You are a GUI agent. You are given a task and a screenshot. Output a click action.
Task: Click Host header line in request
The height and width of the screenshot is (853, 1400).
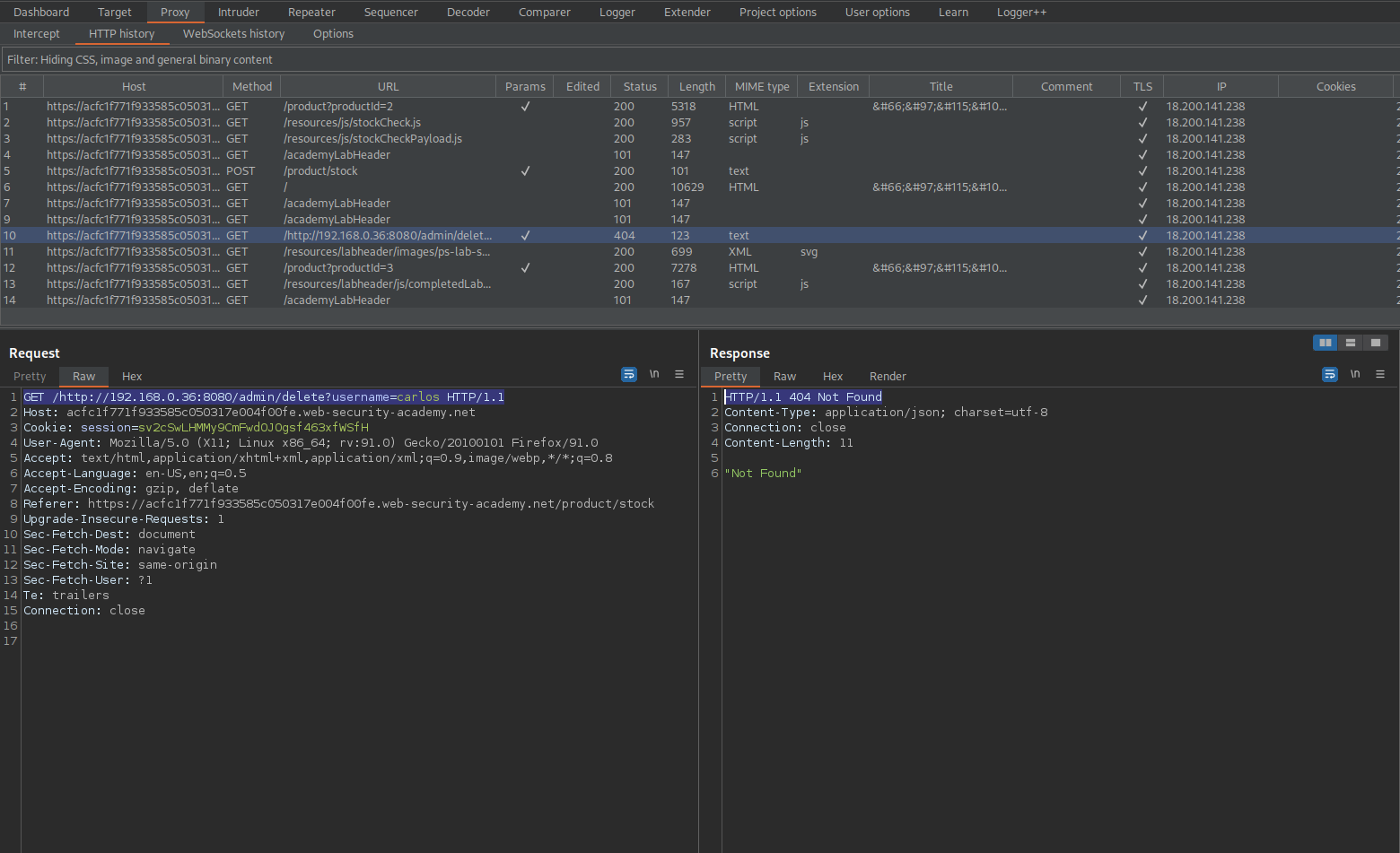click(249, 412)
